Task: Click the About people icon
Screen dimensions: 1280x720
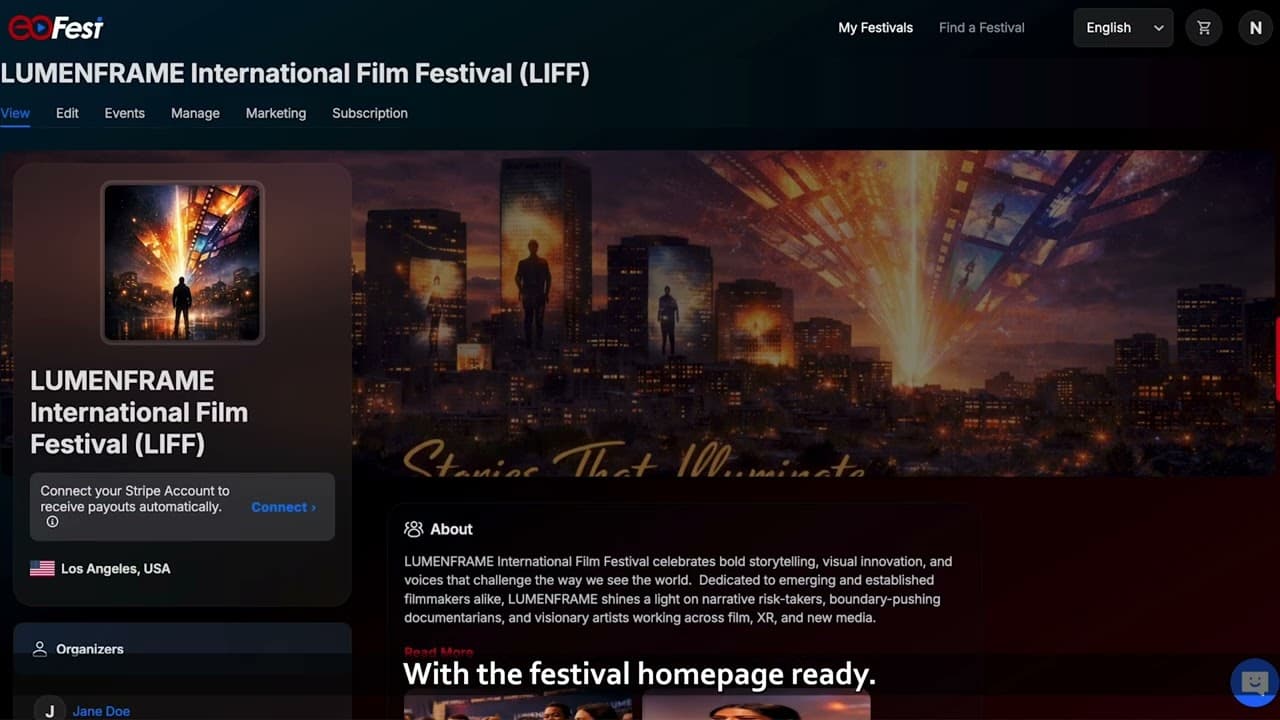Action: click(x=413, y=529)
